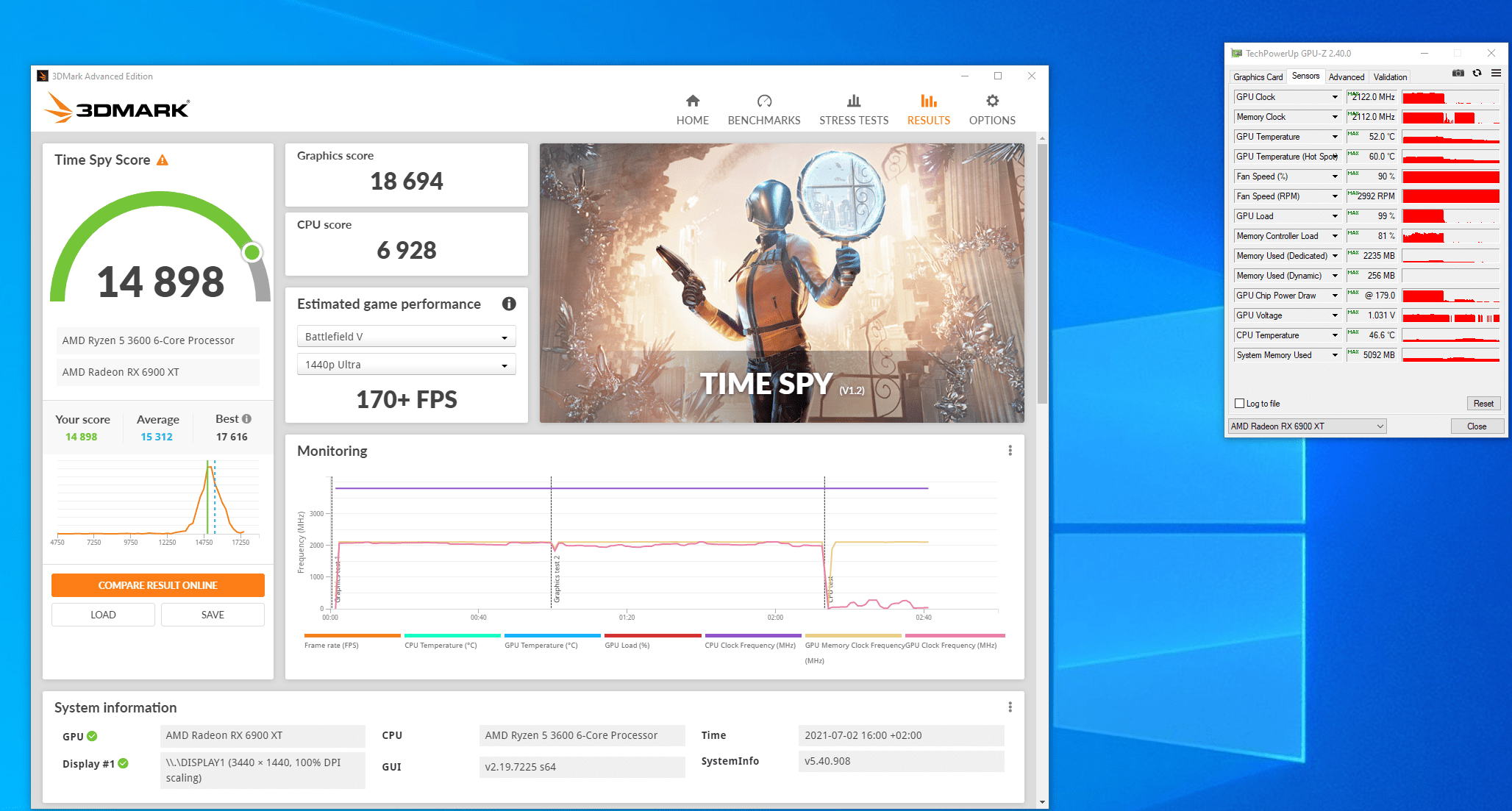Click the AMD Ryzen 5 3600 processor label under score

(157, 340)
